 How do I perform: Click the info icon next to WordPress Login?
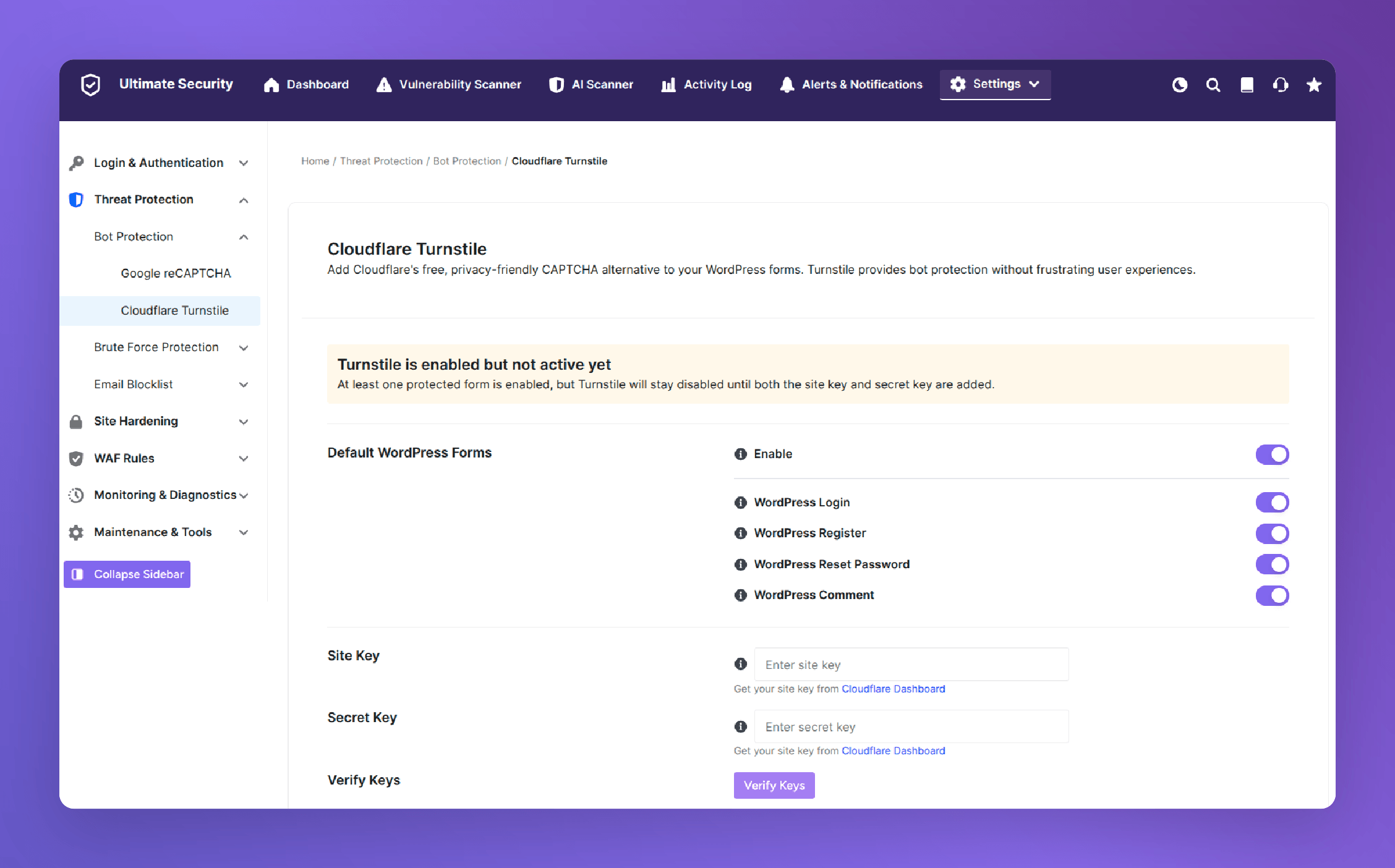click(741, 503)
